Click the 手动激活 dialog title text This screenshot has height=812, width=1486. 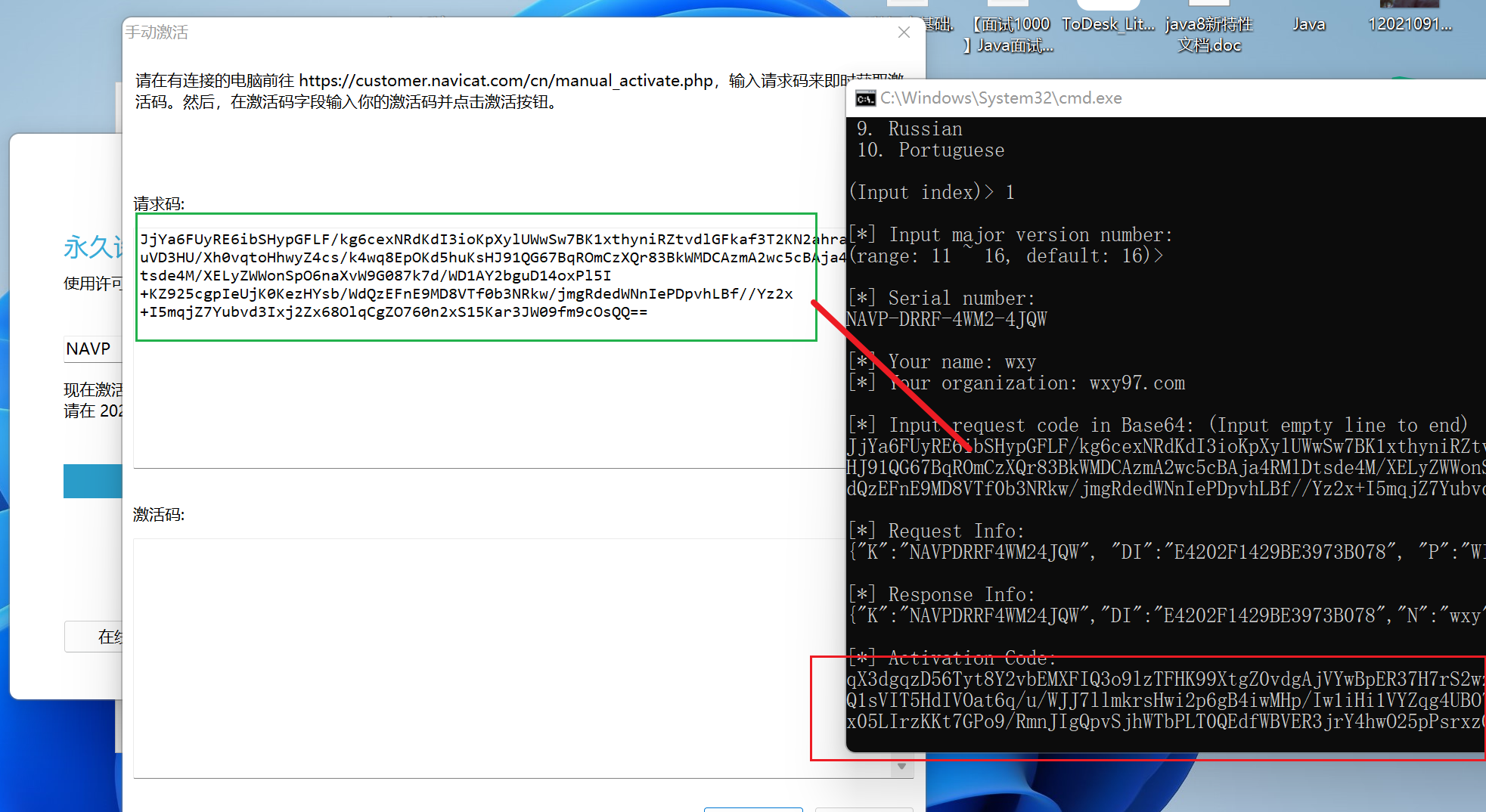157,33
